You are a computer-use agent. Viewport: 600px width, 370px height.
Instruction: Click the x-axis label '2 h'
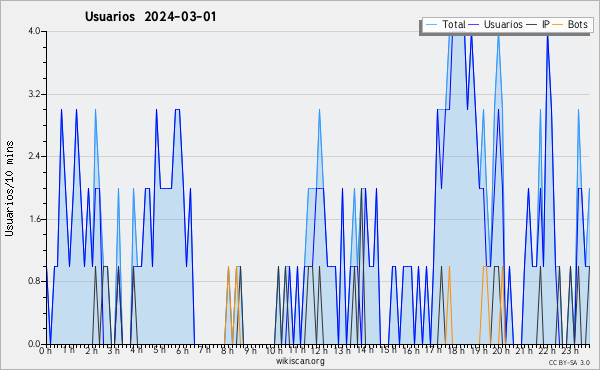click(x=91, y=351)
